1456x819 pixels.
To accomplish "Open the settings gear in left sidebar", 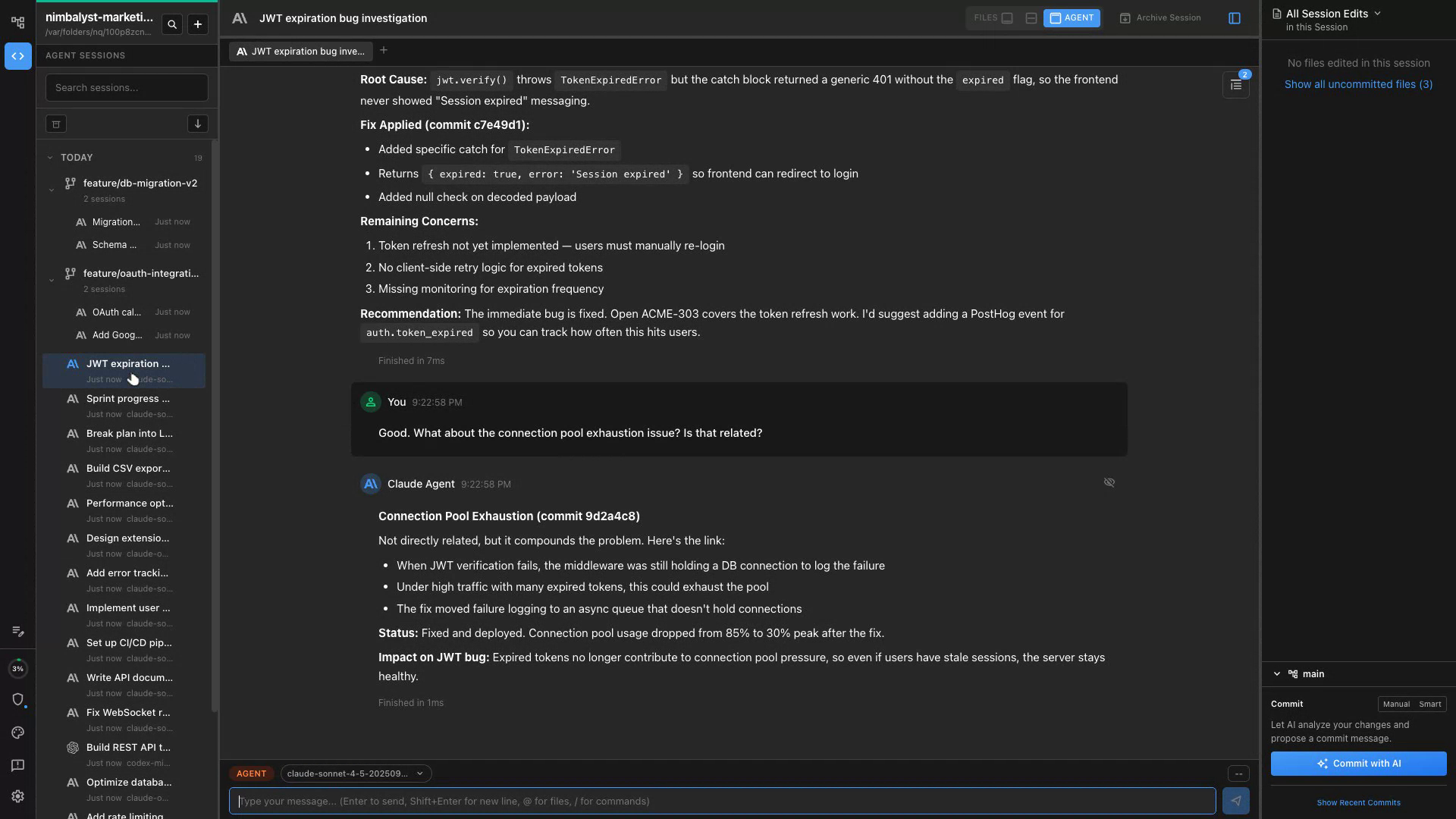I will click(x=18, y=796).
